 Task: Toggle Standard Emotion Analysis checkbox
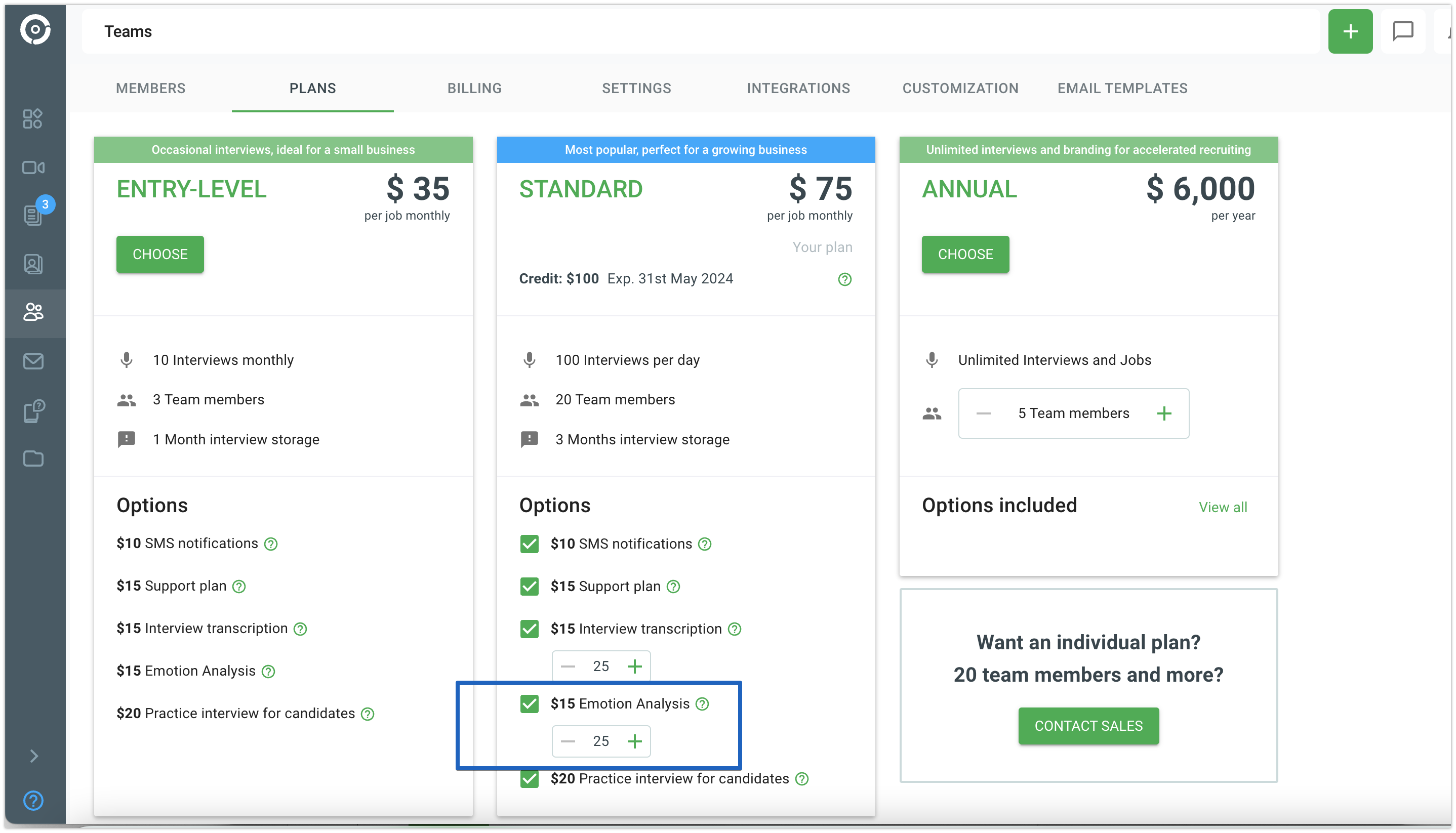[x=530, y=704]
